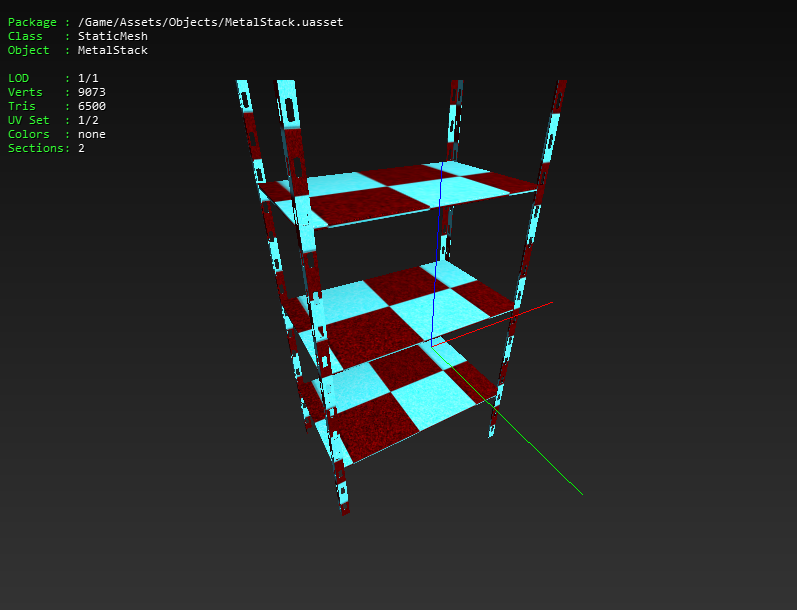Click the green Verts label
This screenshot has width=797, height=610.
click(x=25, y=92)
